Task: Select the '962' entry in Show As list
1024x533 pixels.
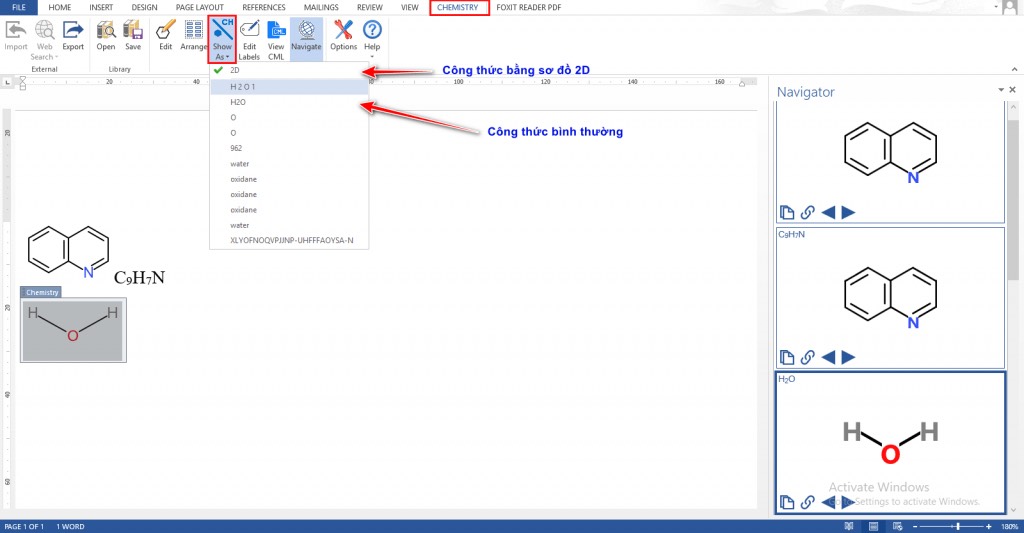Action: (289, 148)
